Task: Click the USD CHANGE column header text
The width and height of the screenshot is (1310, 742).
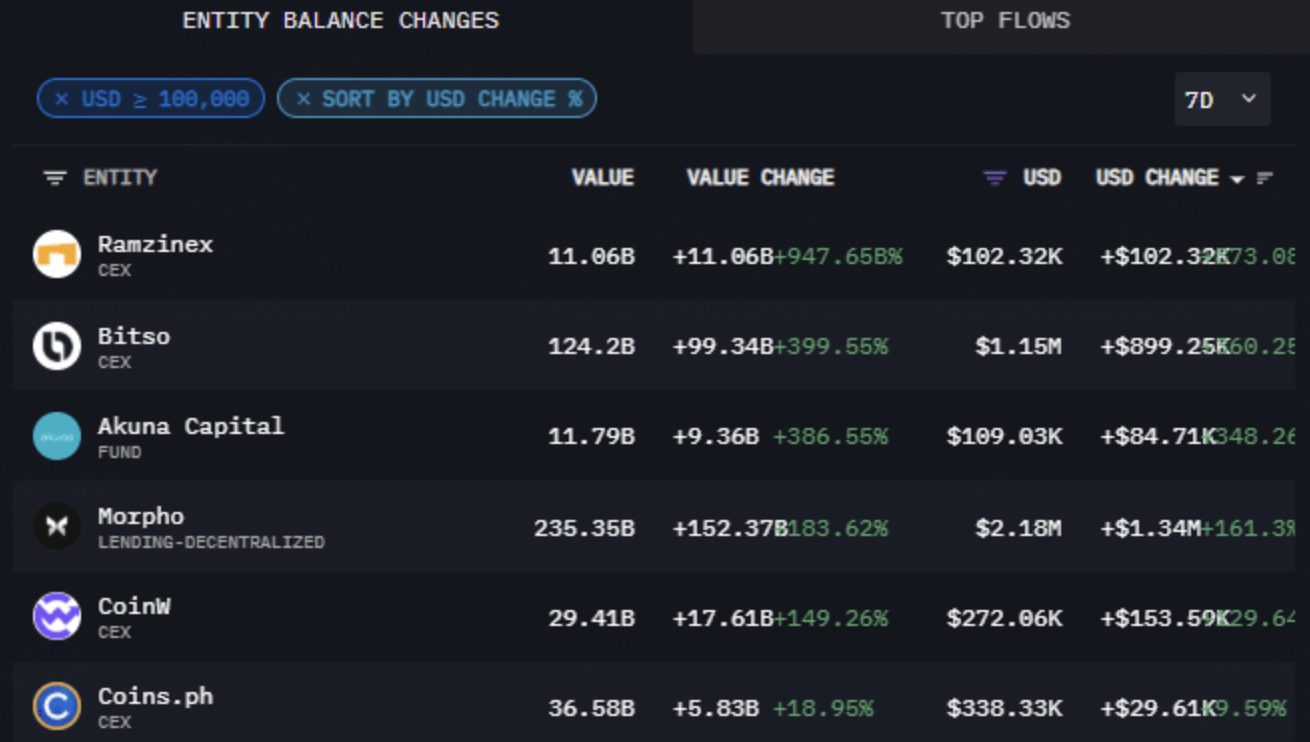Action: click(x=1157, y=178)
